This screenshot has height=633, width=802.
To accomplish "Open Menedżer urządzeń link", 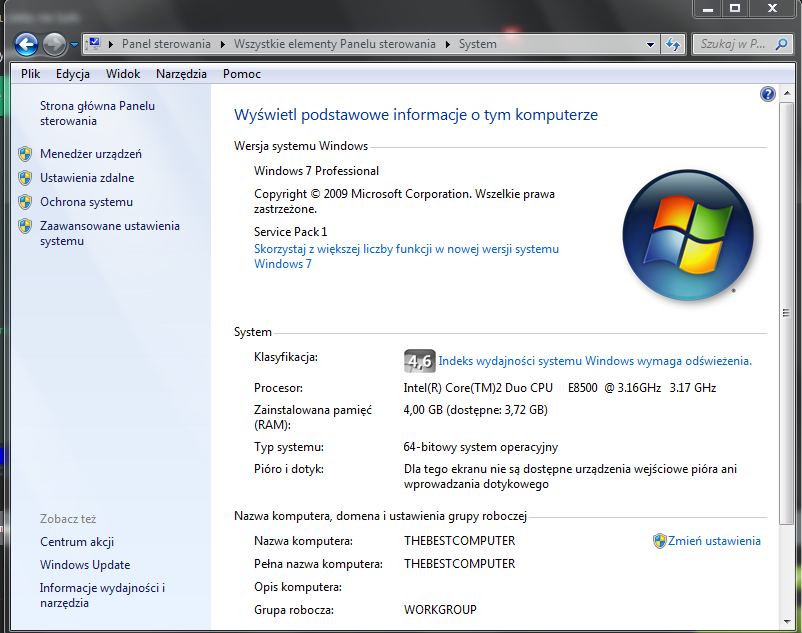I will tap(91, 154).
